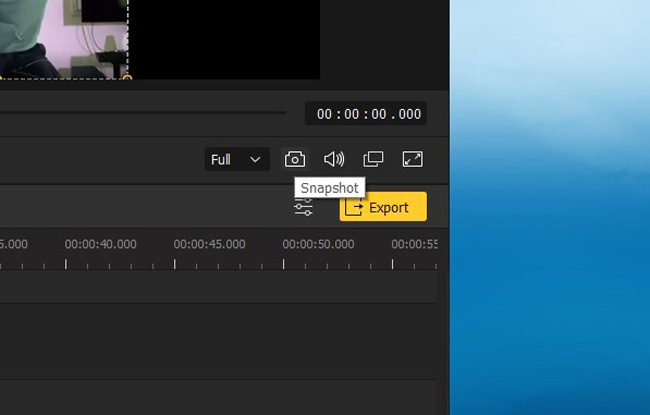Open the sliders settings icon beside Export
Image resolution: width=650 pixels, height=415 pixels.
pyautogui.click(x=303, y=207)
